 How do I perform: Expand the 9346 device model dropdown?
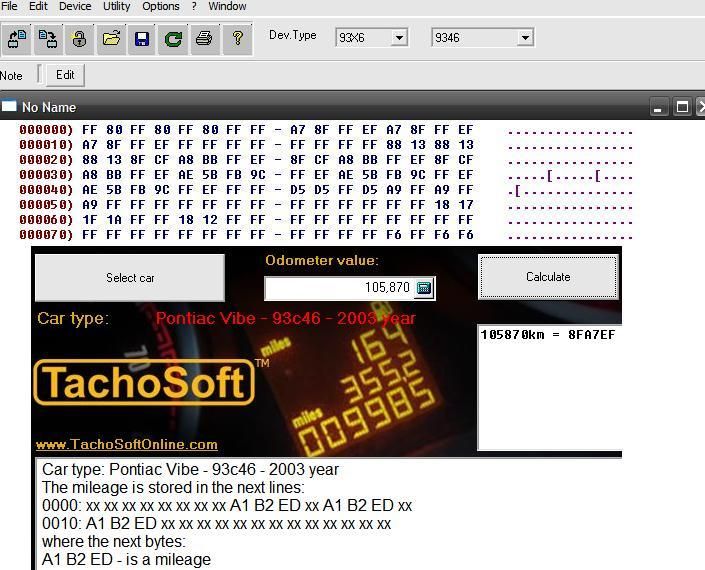(x=525, y=38)
